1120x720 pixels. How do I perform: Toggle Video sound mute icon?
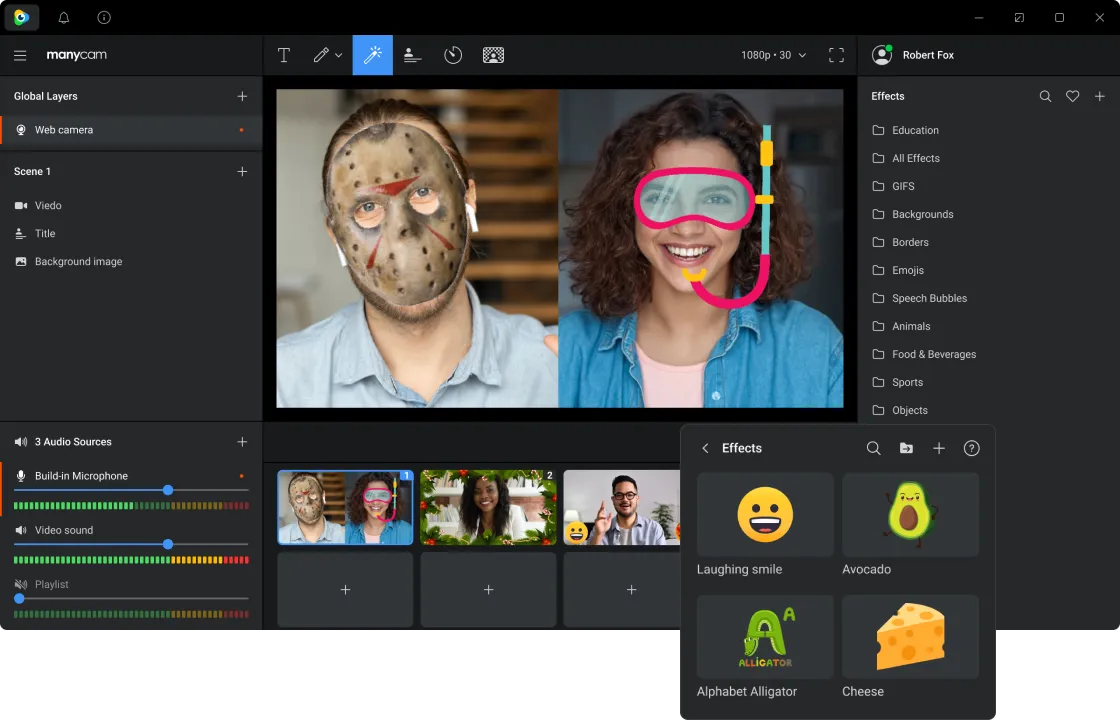coord(21,530)
